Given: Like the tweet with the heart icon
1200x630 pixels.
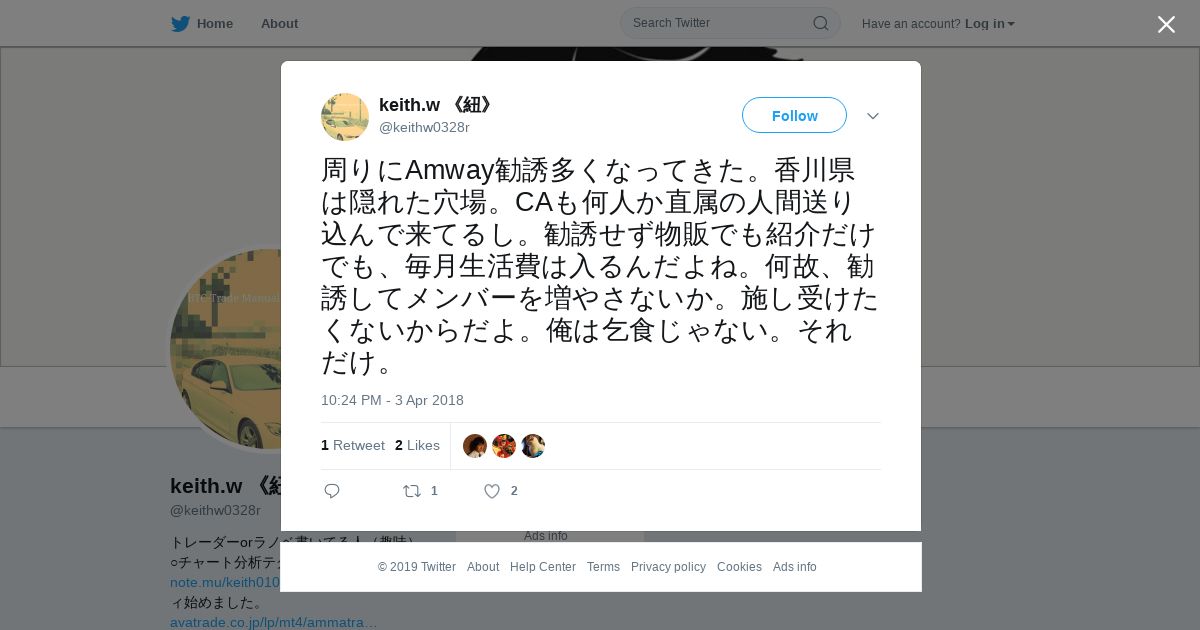Looking at the screenshot, I should click(x=492, y=491).
